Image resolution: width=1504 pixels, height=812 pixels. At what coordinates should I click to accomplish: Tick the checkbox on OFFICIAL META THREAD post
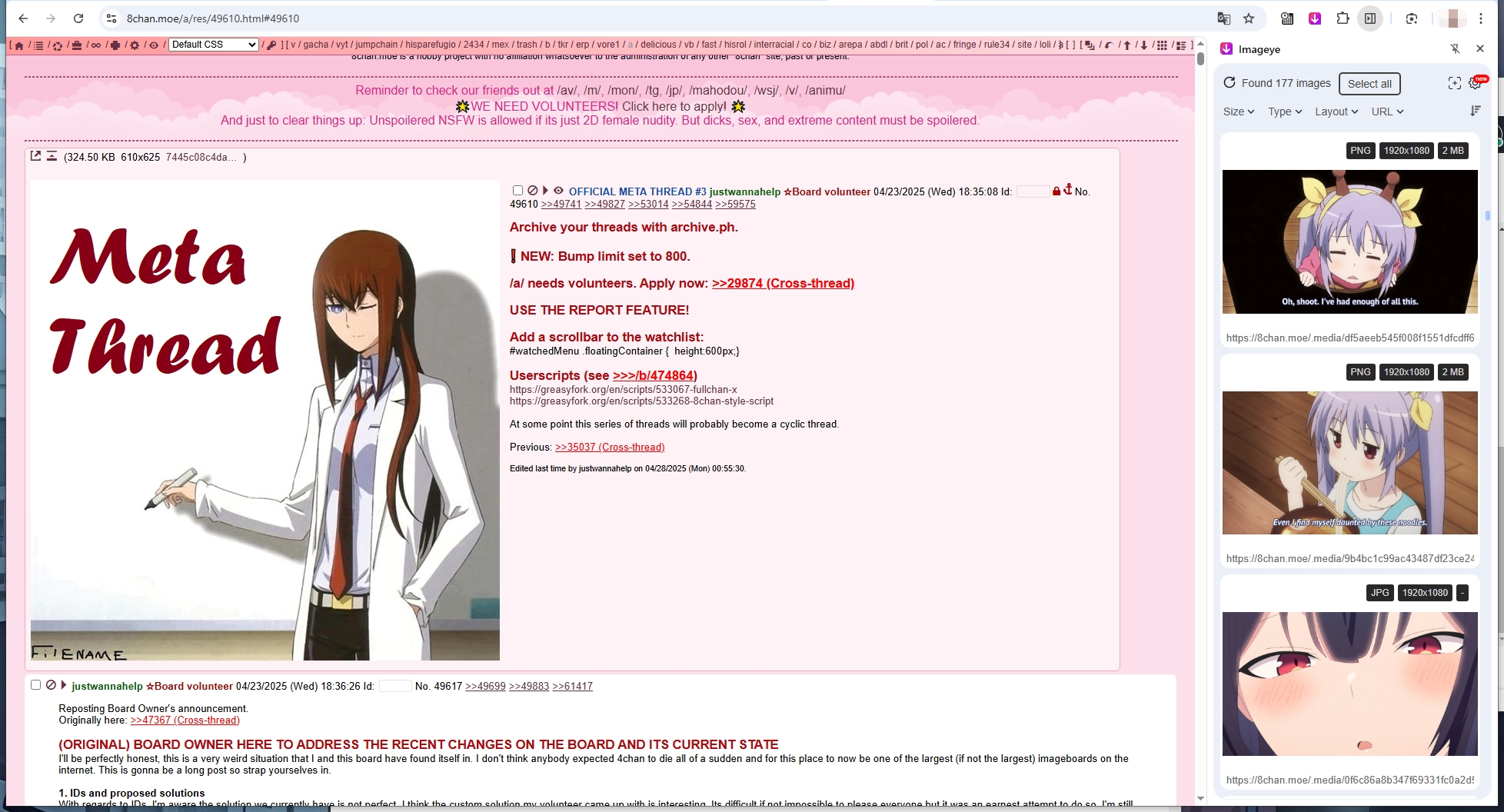517,191
